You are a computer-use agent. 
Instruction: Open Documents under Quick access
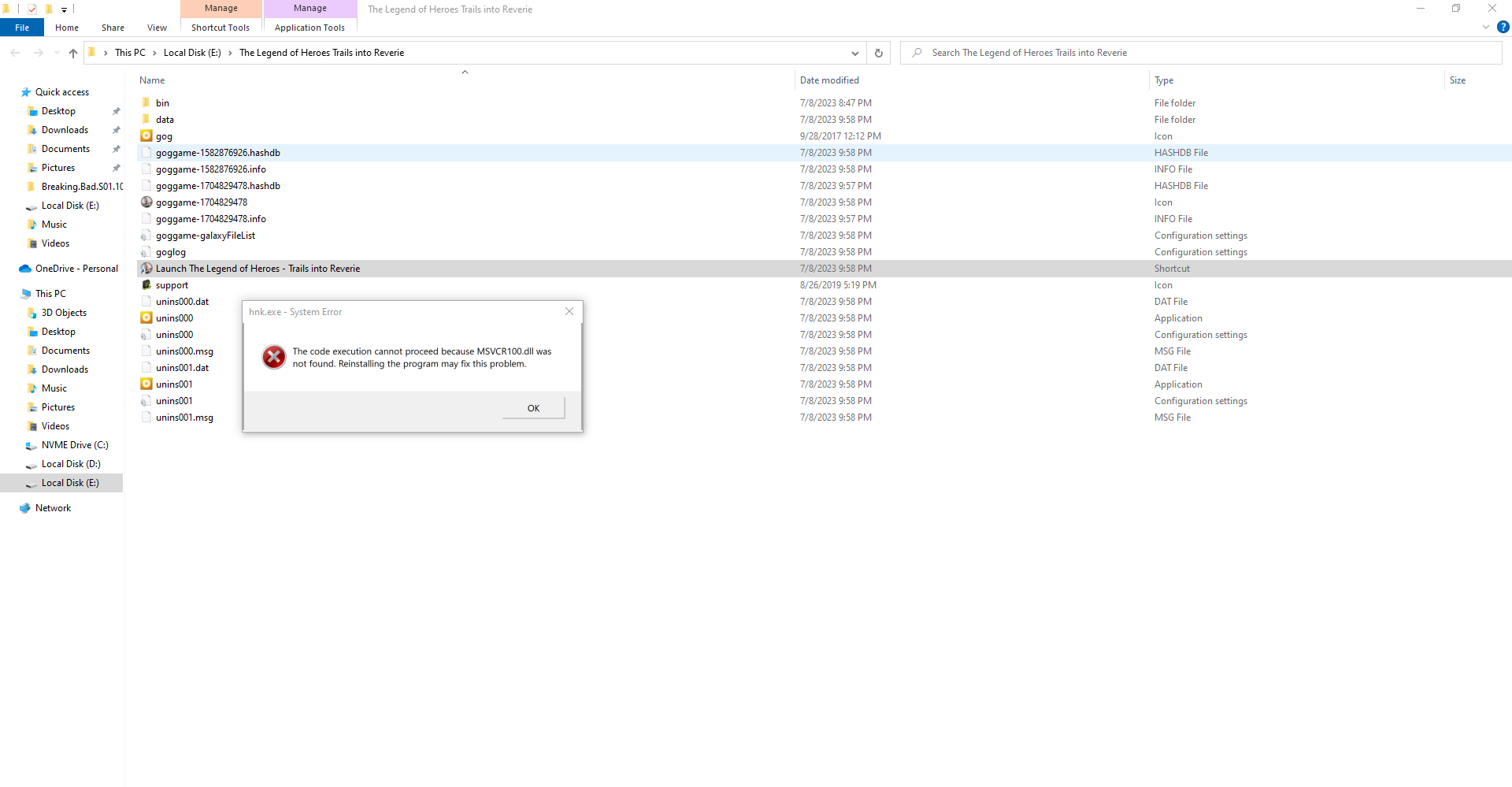(x=65, y=149)
